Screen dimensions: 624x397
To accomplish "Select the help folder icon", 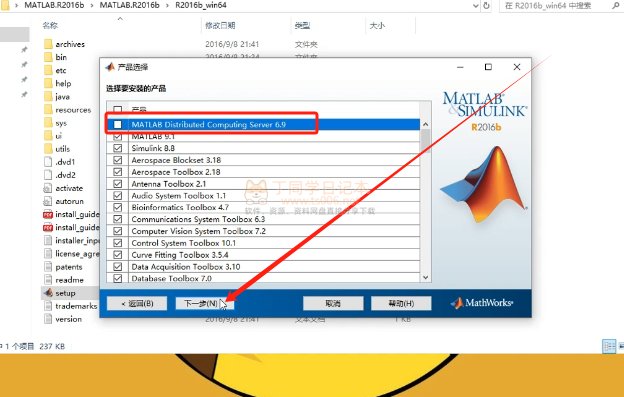I will tap(48, 83).
